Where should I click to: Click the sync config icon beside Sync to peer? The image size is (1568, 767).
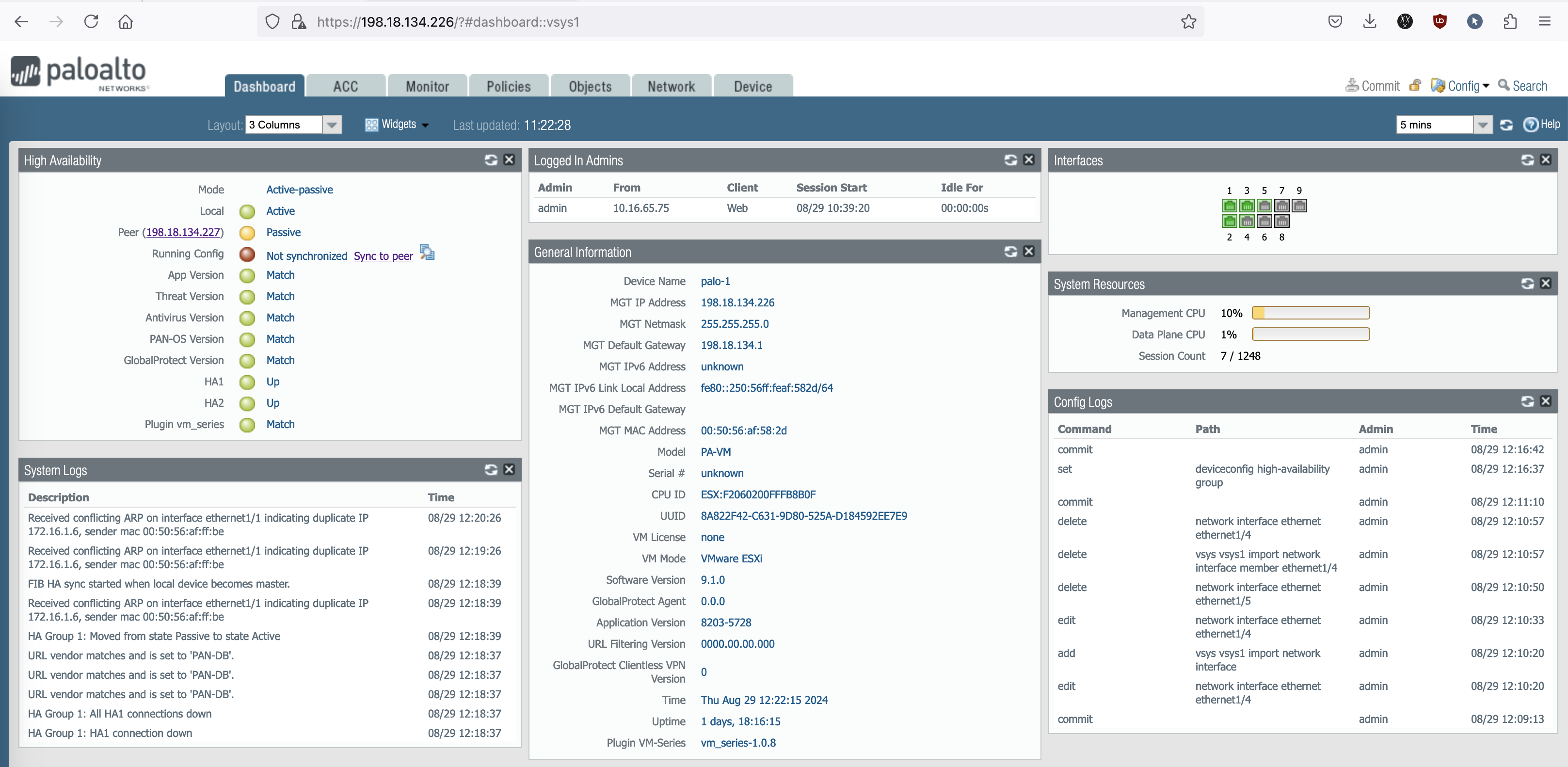(x=427, y=253)
